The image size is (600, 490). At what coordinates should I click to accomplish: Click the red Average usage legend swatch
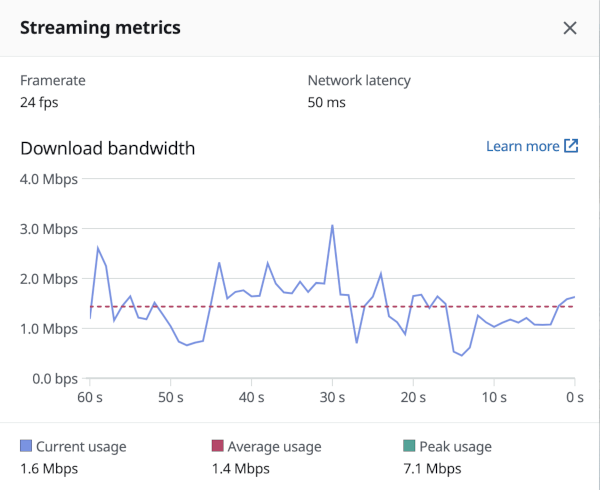click(218, 447)
